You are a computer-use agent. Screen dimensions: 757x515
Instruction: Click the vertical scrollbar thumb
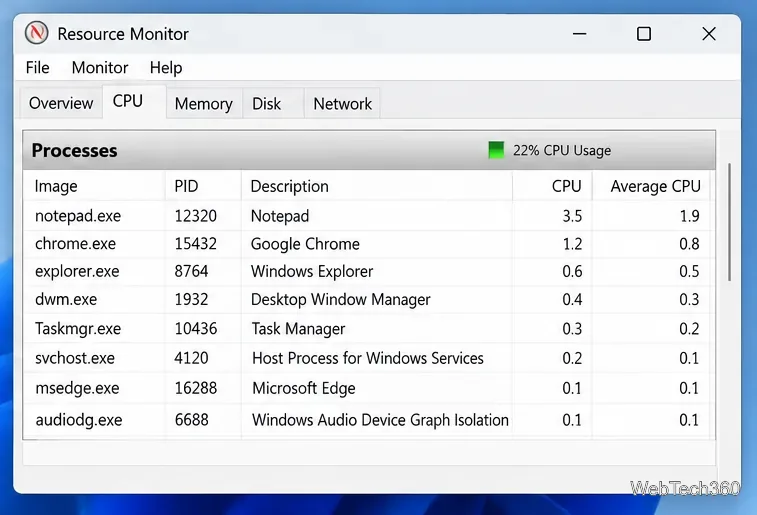[729, 223]
